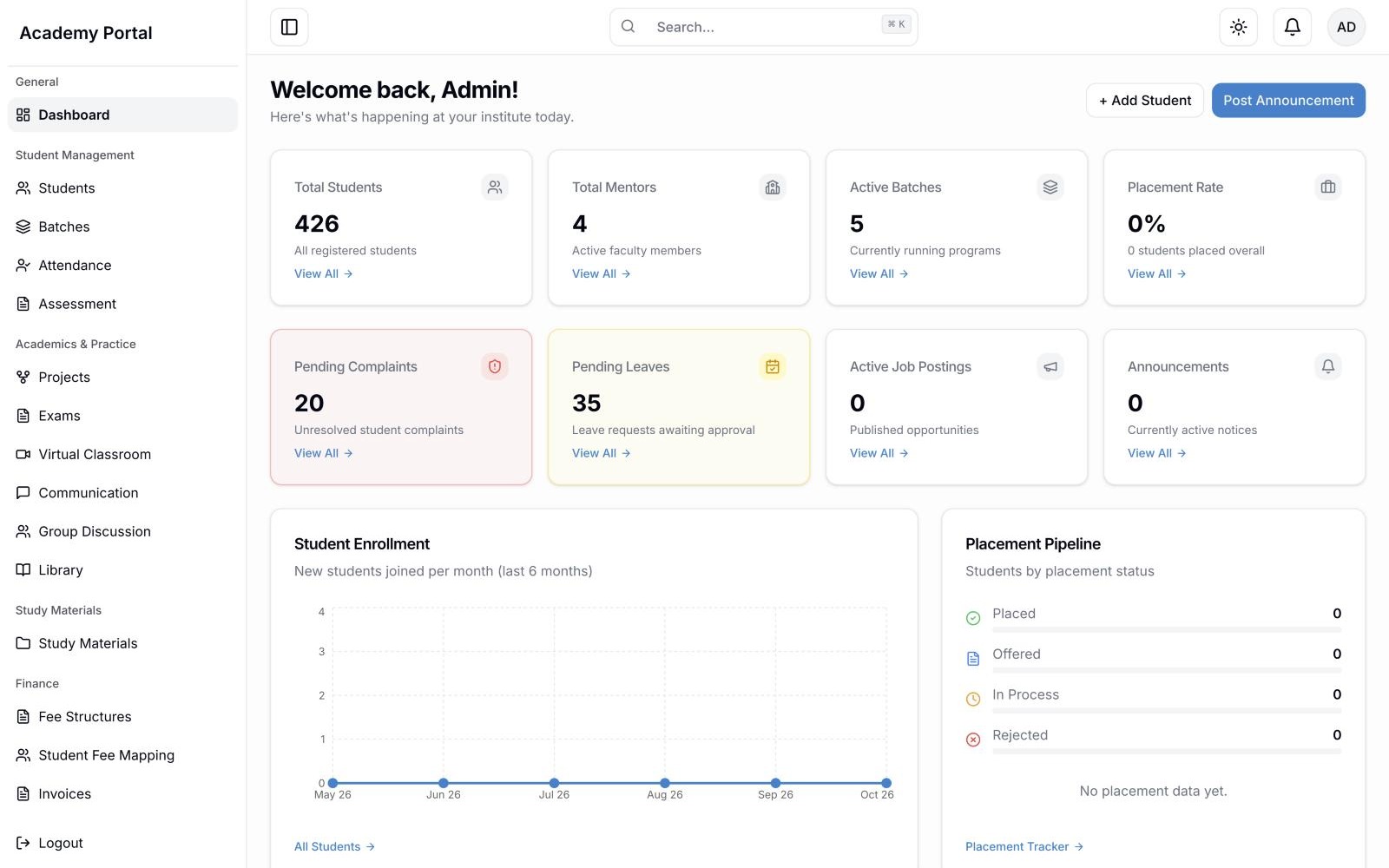Click the In Process clock icon
Viewport: 1389px width, 868px height.
(973, 699)
